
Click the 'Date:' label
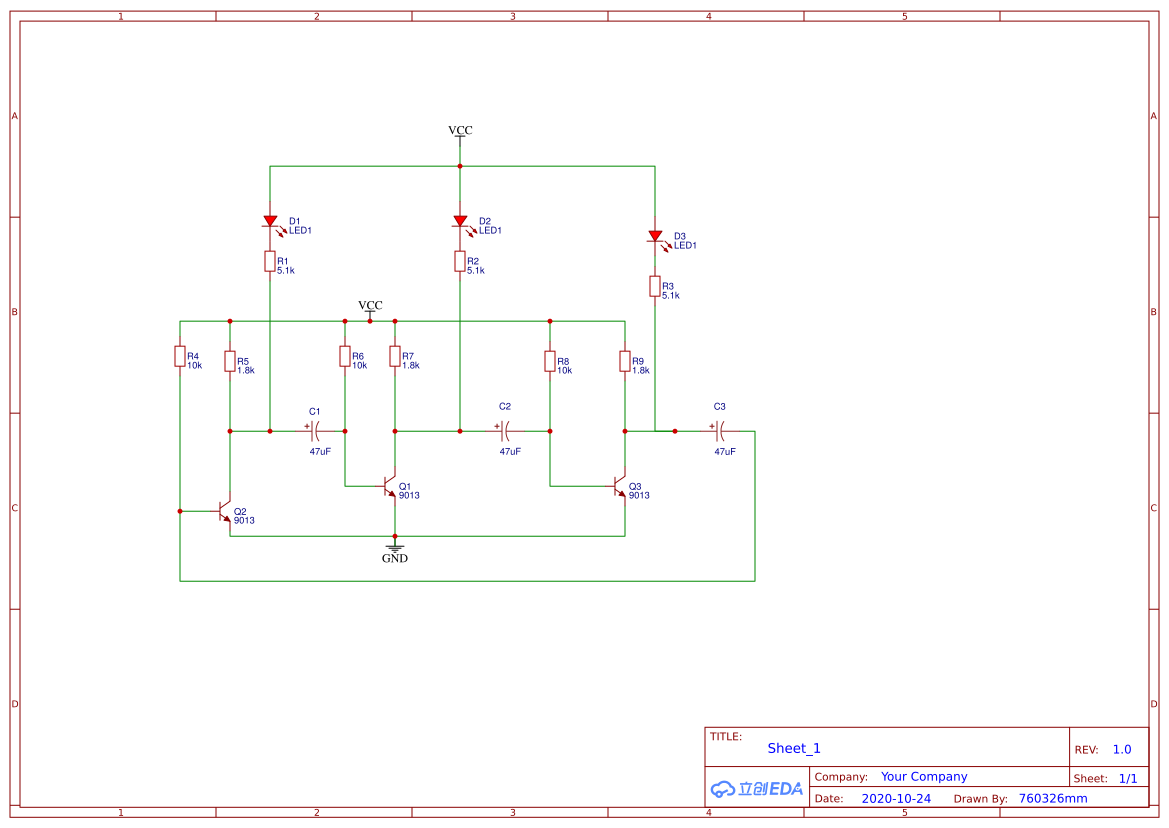point(829,799)
